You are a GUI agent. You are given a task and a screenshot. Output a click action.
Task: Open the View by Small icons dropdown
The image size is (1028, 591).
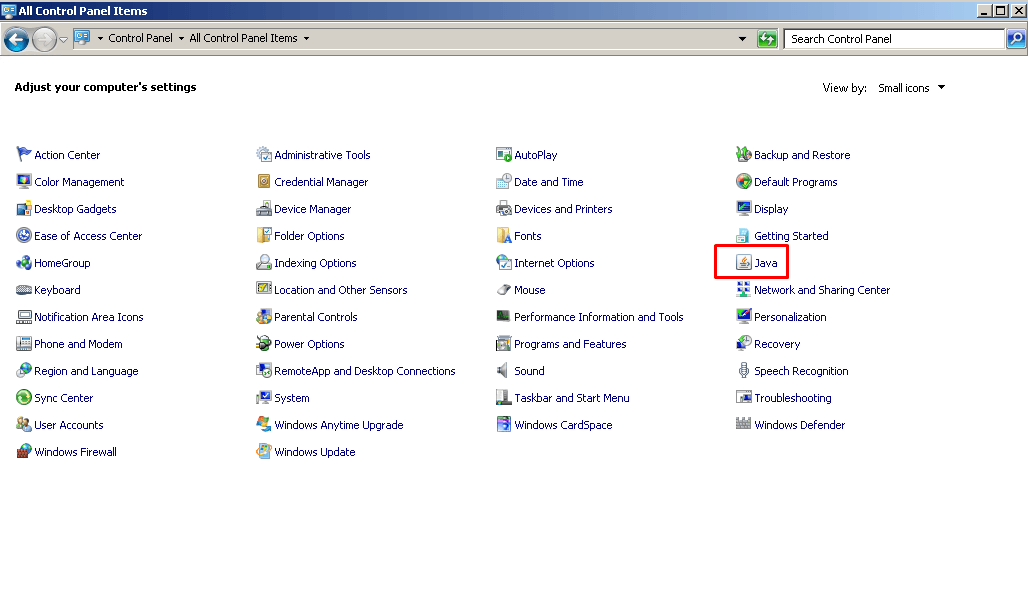911,88
